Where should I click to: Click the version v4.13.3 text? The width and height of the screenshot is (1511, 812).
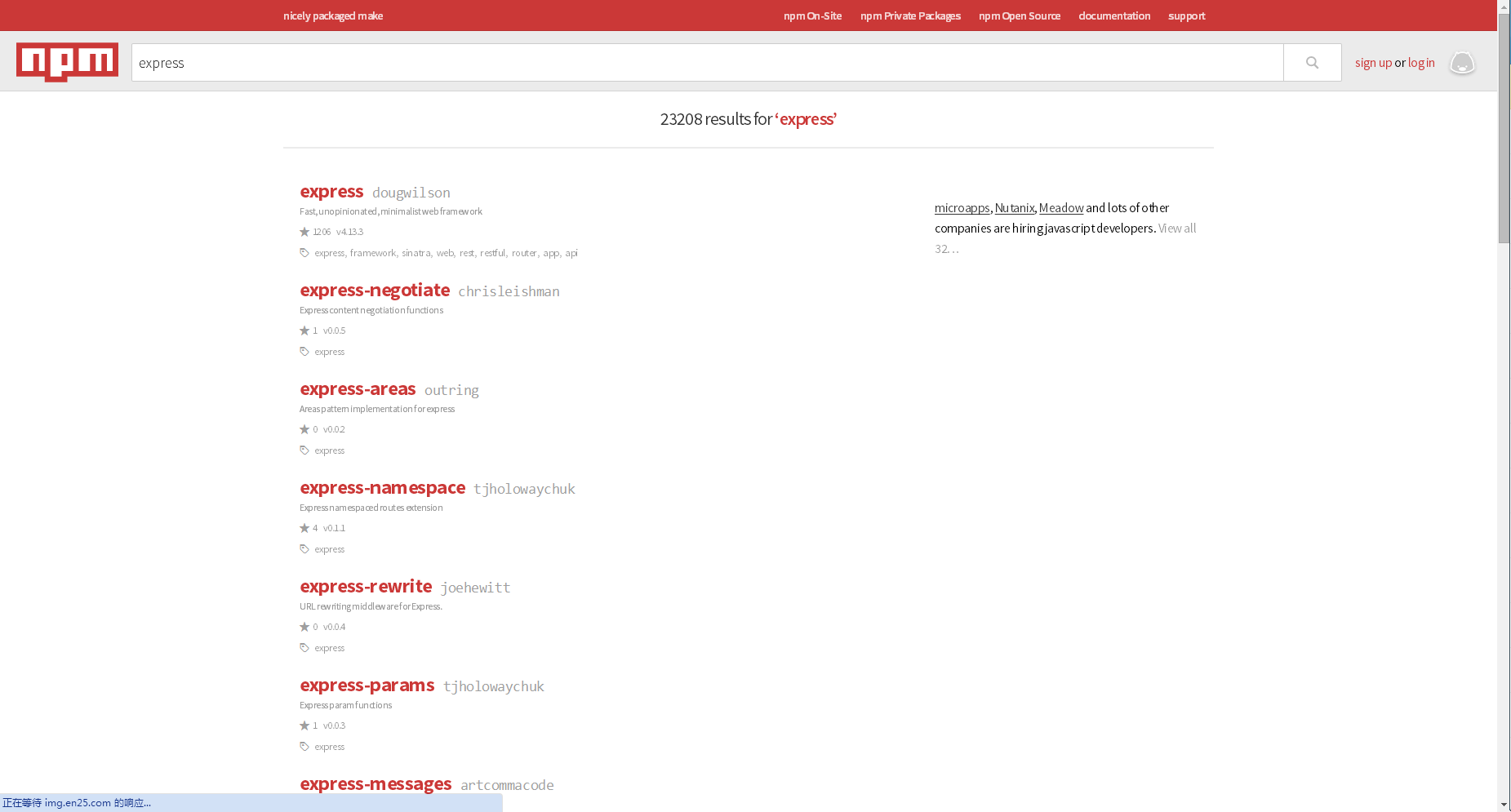pyautogui.click(x=349, y=232)
